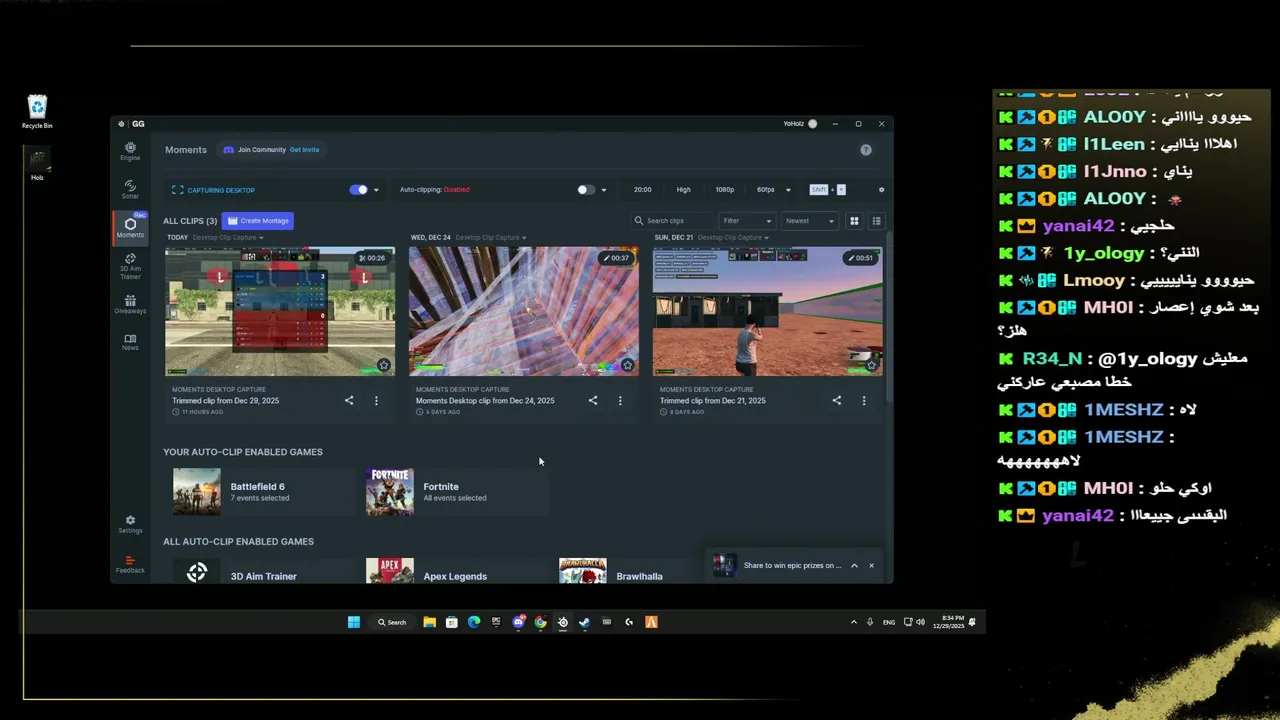Select the Fortnite auto-clip game
Image resolution: width=1280 pixels, height=720 pixels.
pos(455,492)
